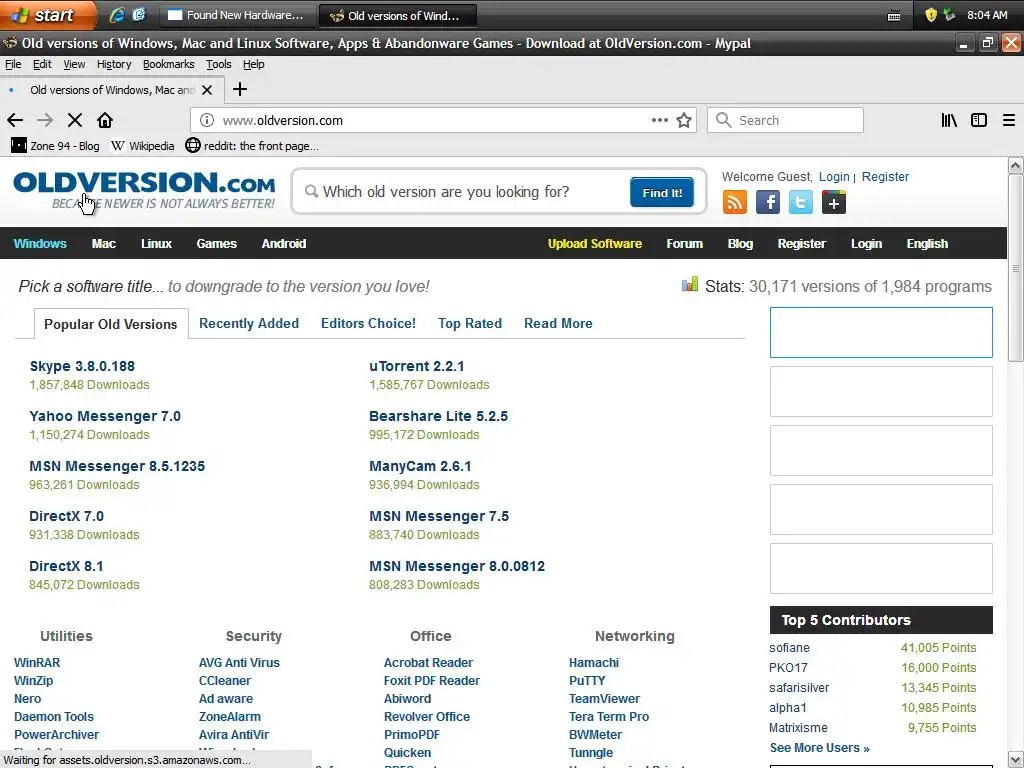Open the Library icon in toolbar
Viewport: 1024px width, 768px height.
(x=949, y=120)
